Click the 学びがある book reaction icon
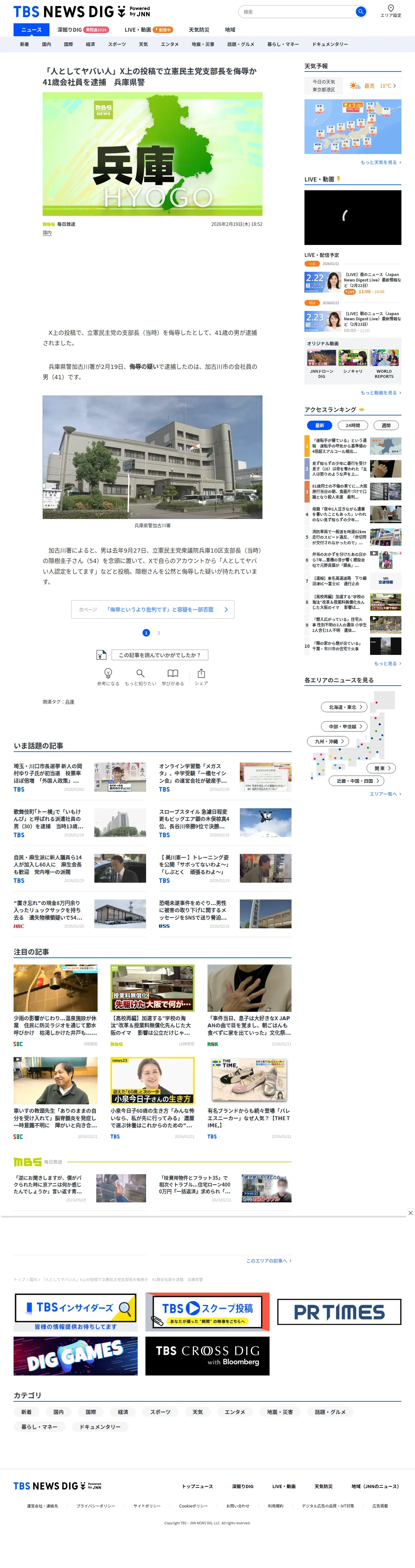Screen dimensions: 415x1568 (x=173, y=673)
